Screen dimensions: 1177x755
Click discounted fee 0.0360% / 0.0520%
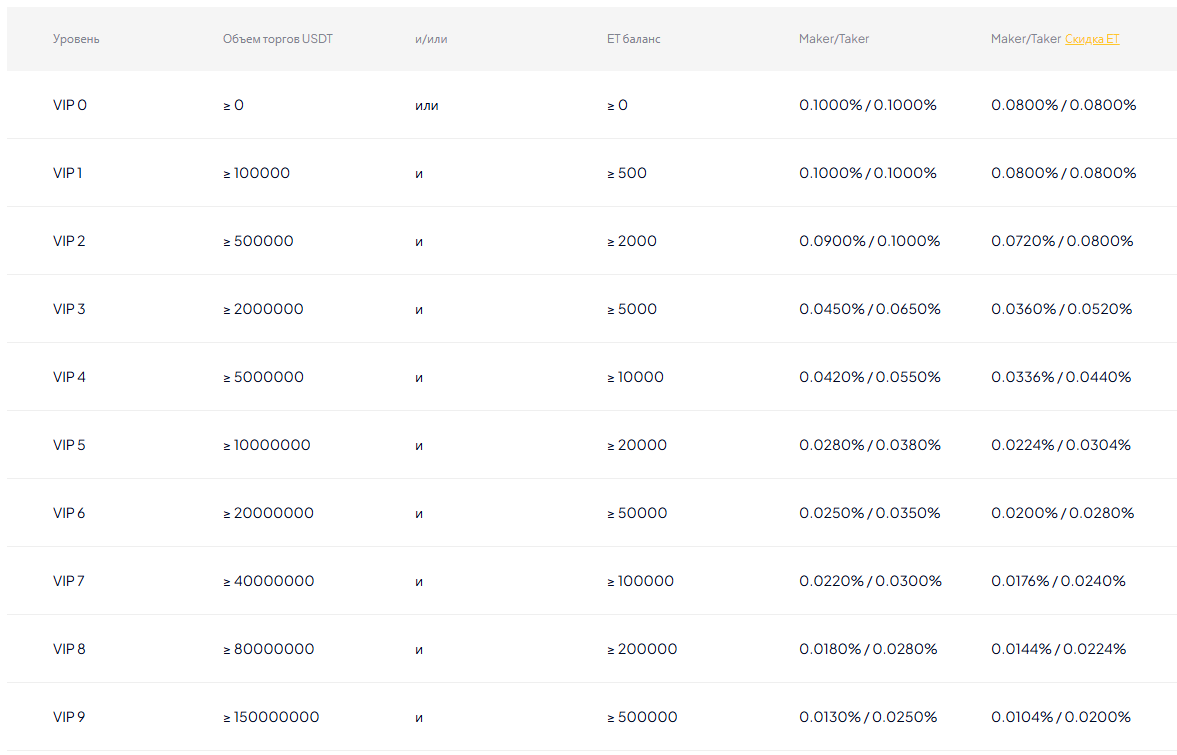(x=1061, y=309)
